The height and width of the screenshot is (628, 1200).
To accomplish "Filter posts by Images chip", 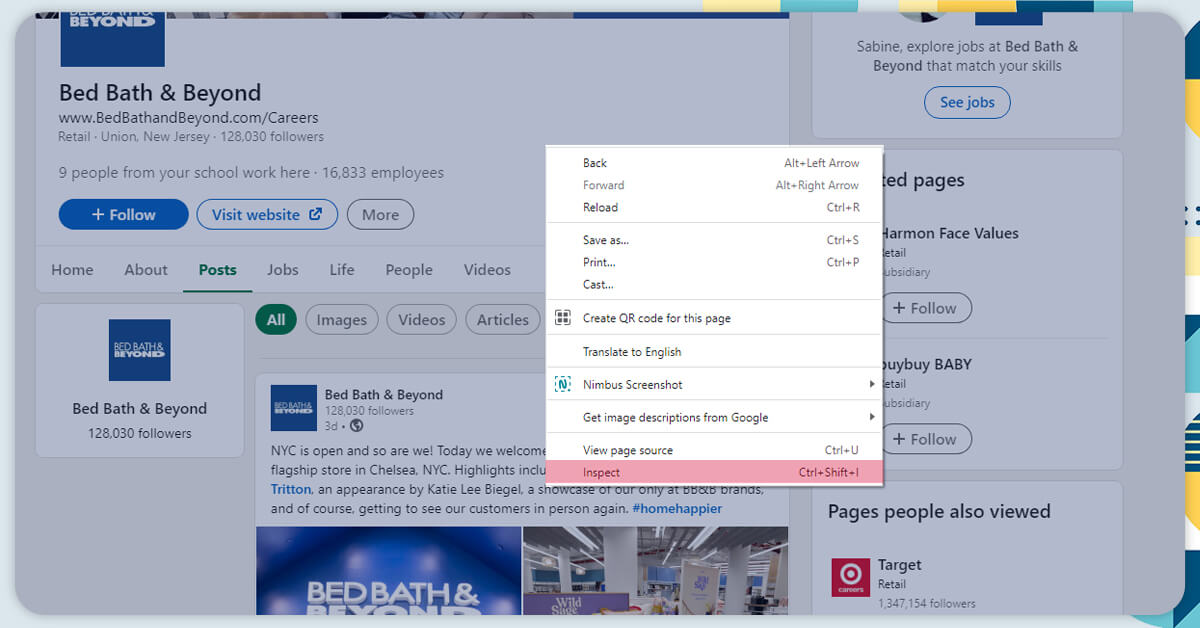I will click(342, 320).
